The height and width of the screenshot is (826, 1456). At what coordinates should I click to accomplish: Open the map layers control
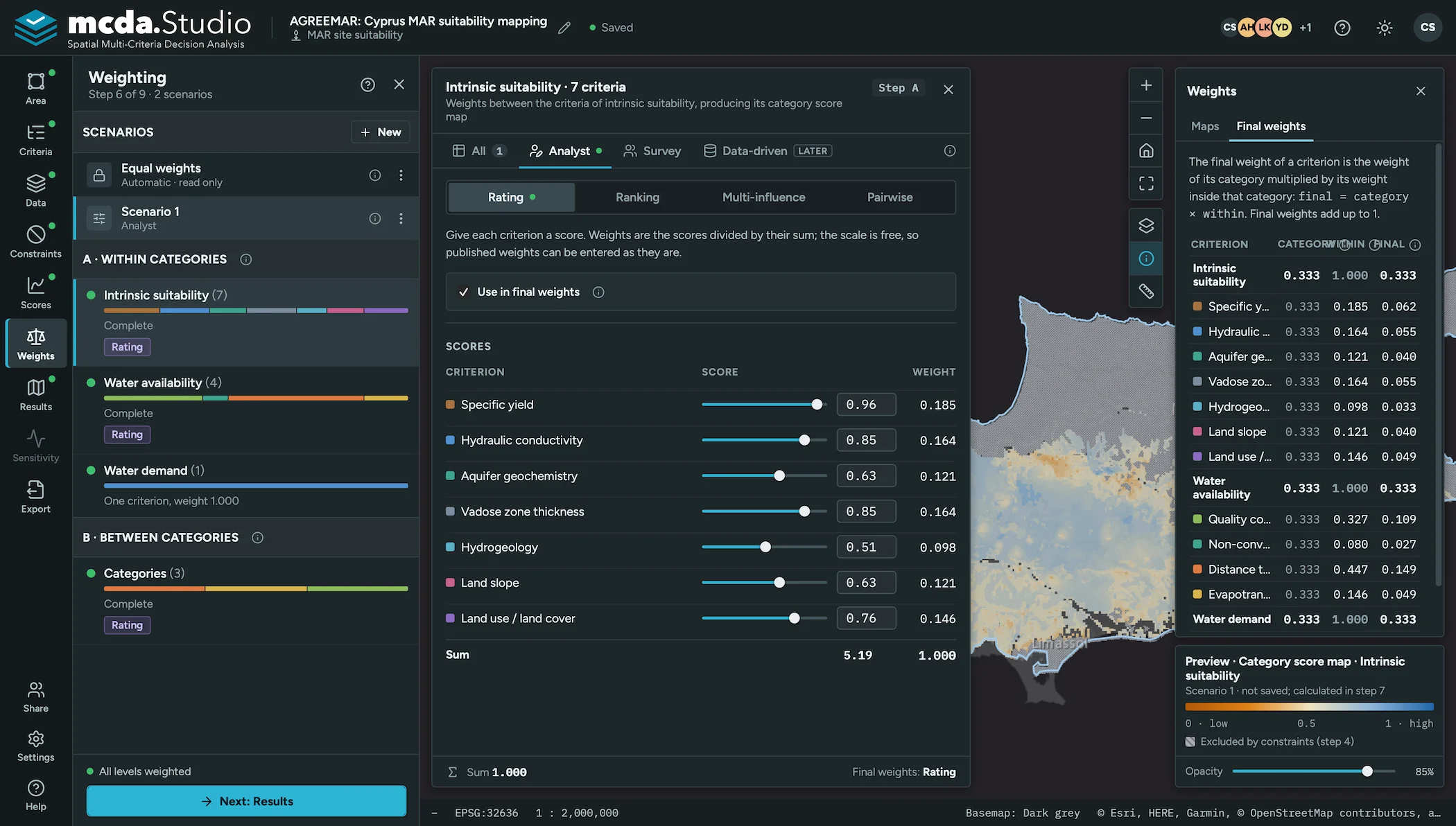(1146, 226)
